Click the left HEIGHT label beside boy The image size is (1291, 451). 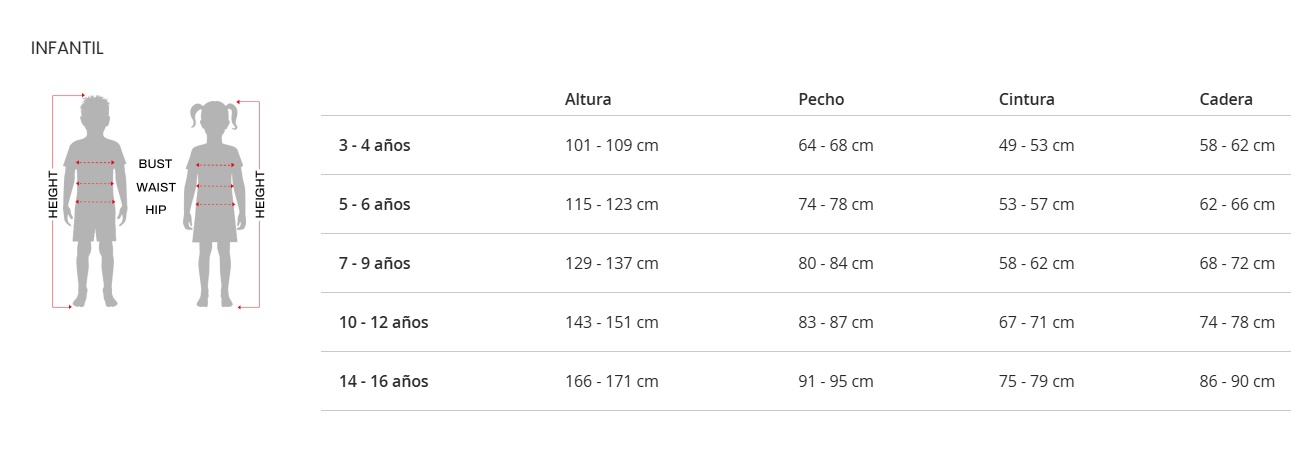[54, 195]
